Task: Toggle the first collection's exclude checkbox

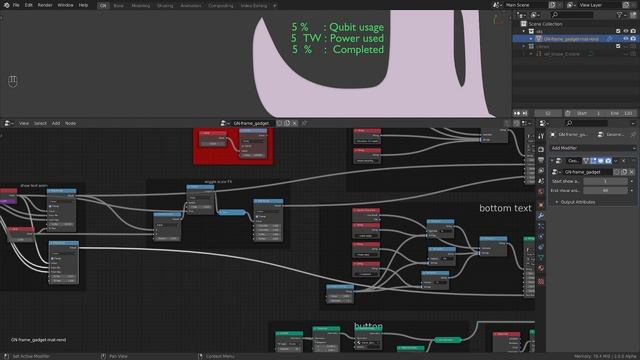Action: [618, 31]
